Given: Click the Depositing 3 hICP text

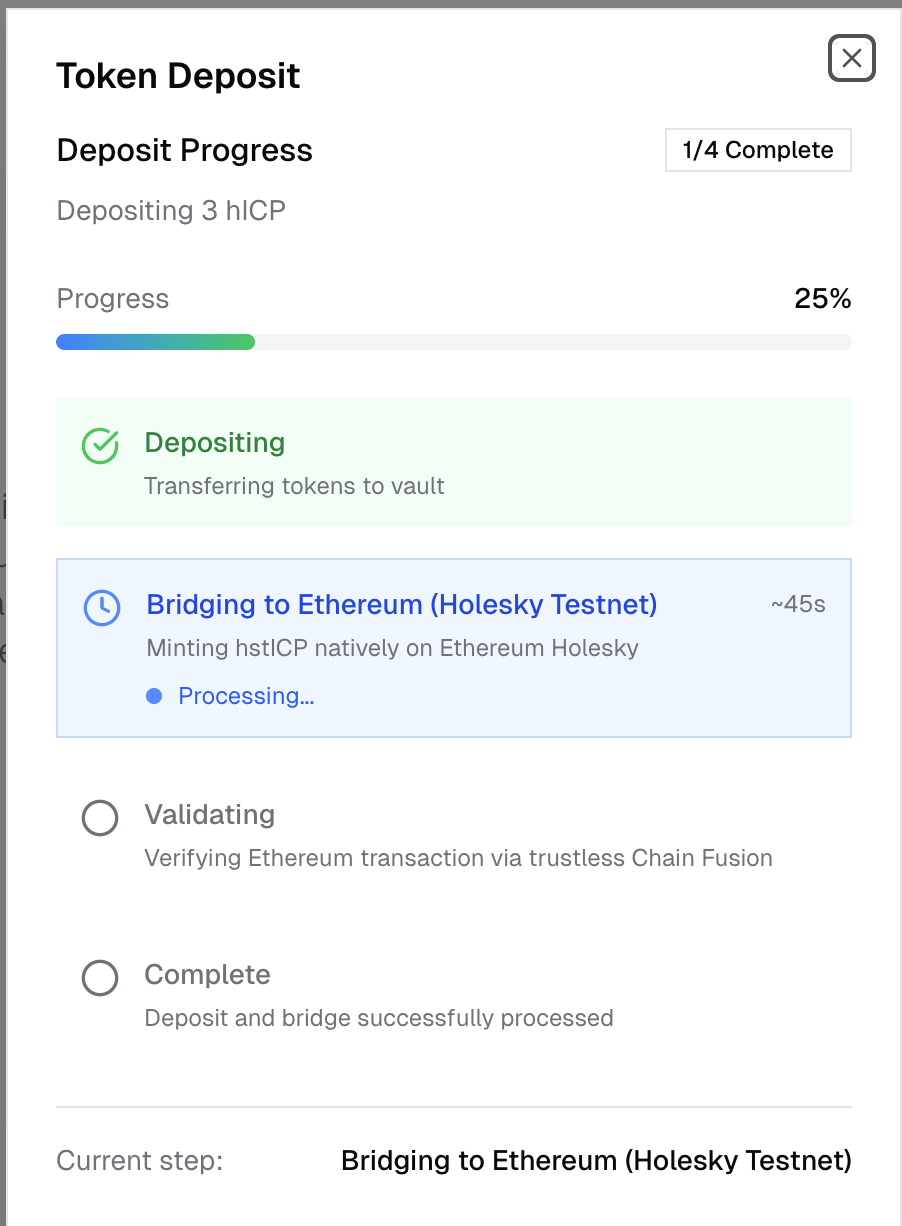Looking at the screenshot, I should [x=171, y=211].
